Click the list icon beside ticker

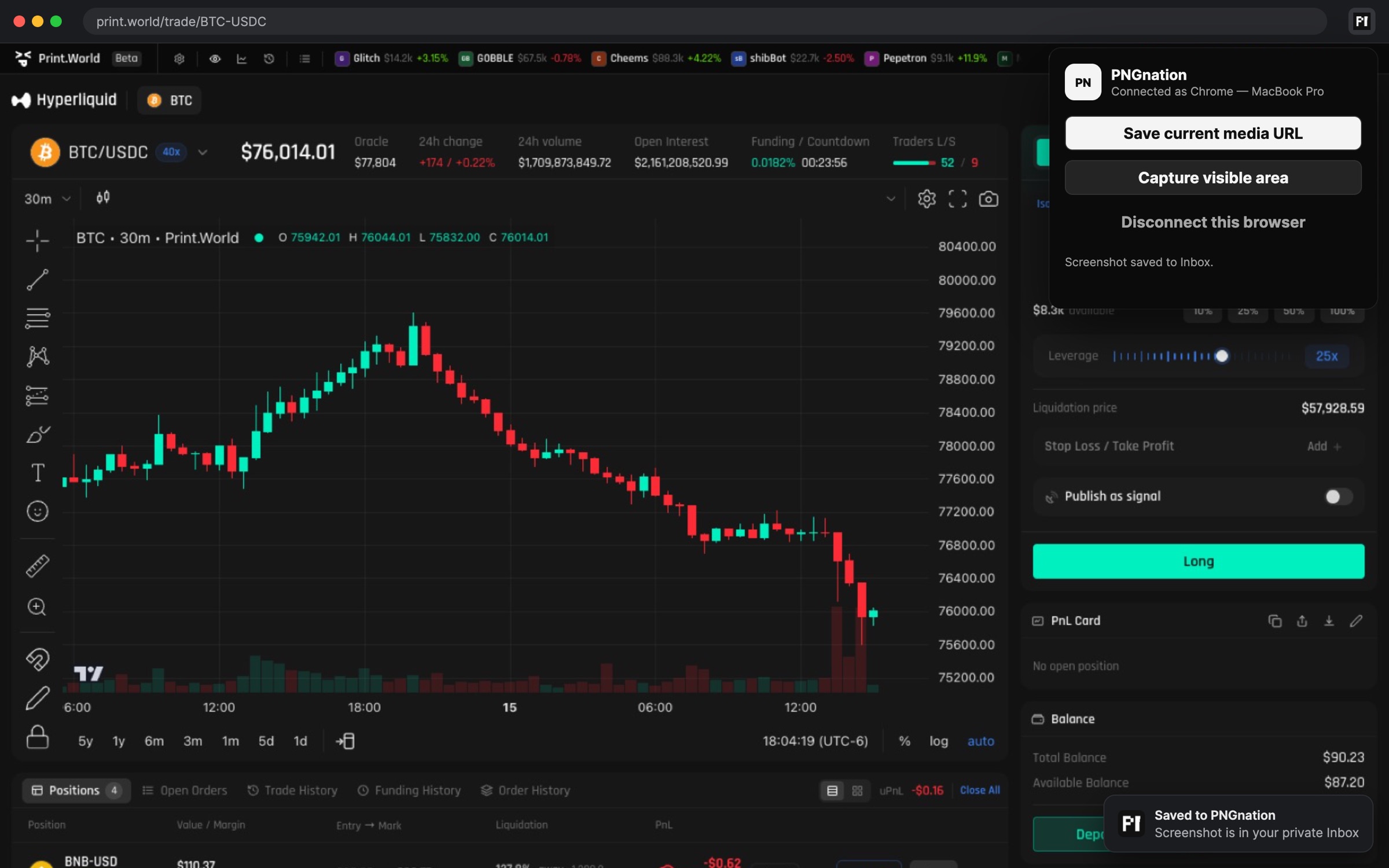click(x=305, y=58)
